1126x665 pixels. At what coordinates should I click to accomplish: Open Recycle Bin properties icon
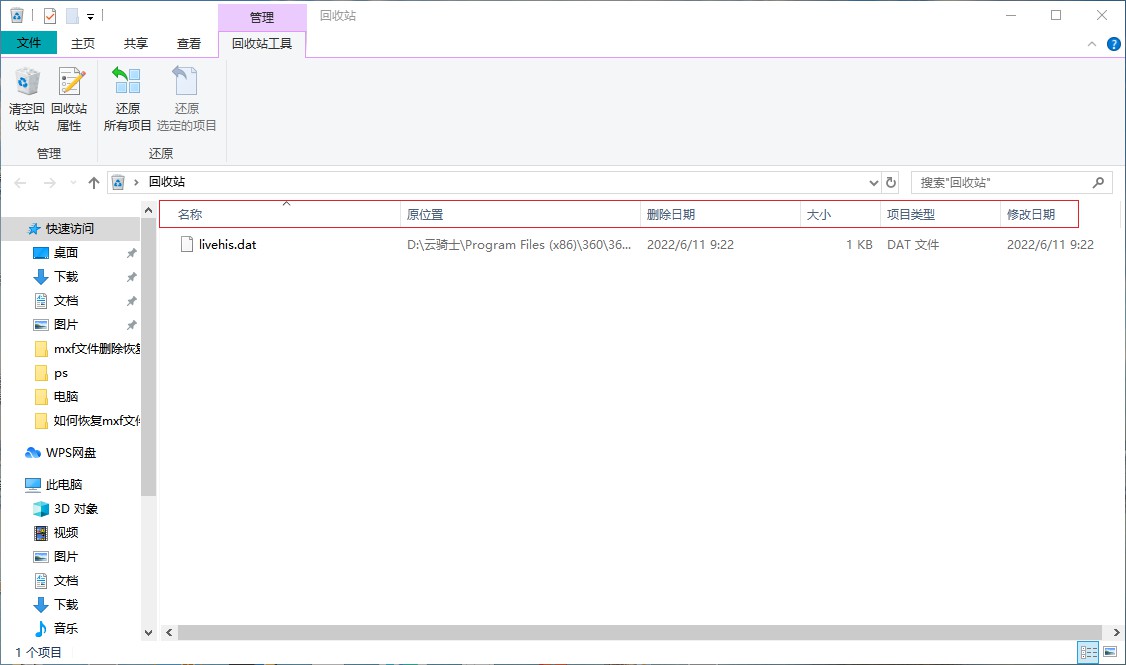tap(69, 82)
